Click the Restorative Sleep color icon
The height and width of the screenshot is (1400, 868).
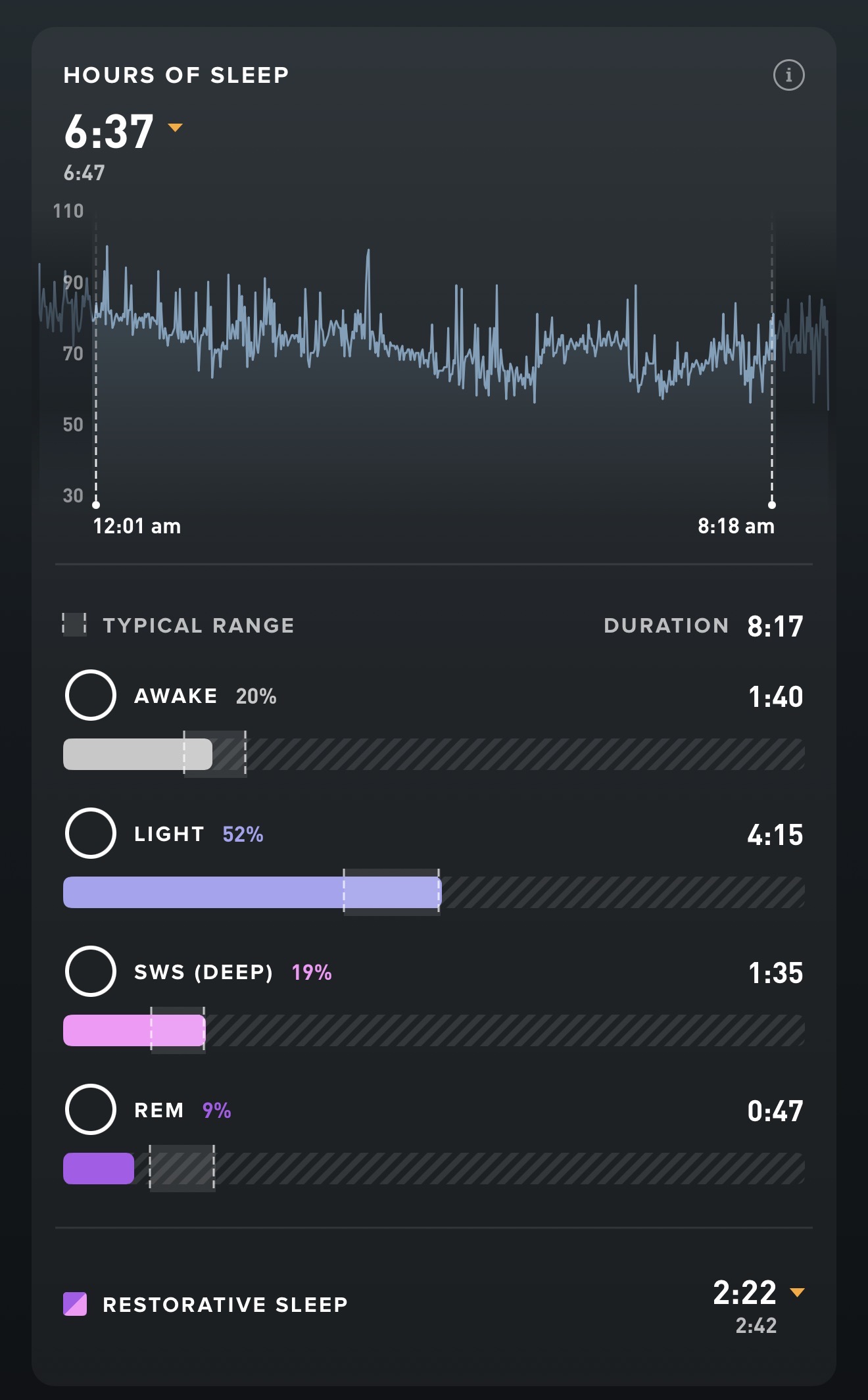(75, 1304)
